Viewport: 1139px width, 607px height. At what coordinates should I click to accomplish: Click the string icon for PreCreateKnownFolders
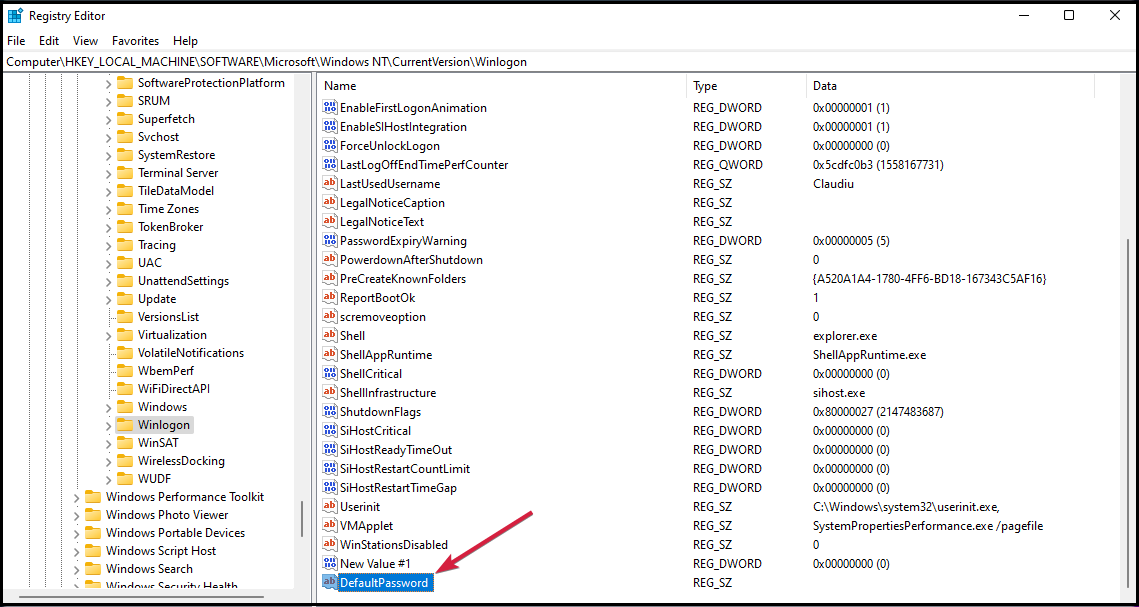click(x=330, y=279)
